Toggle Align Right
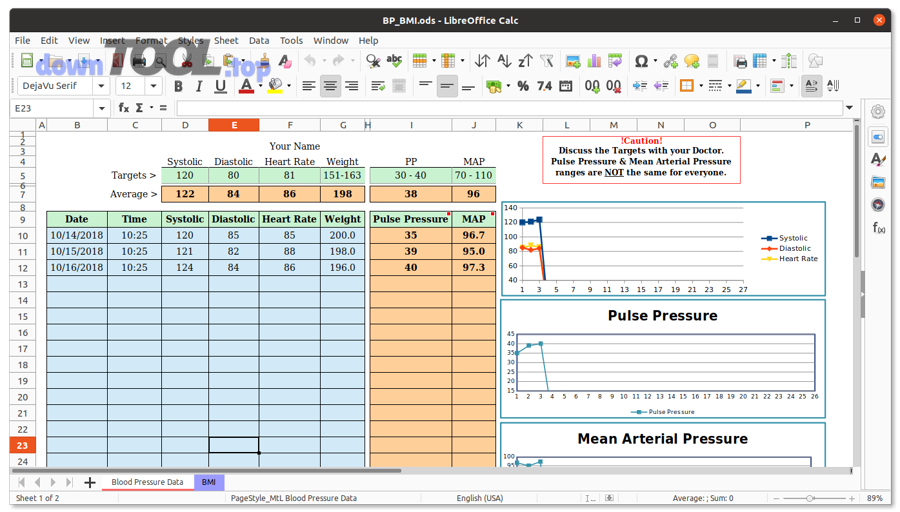 pyautogui.click(x=352, y=86)
